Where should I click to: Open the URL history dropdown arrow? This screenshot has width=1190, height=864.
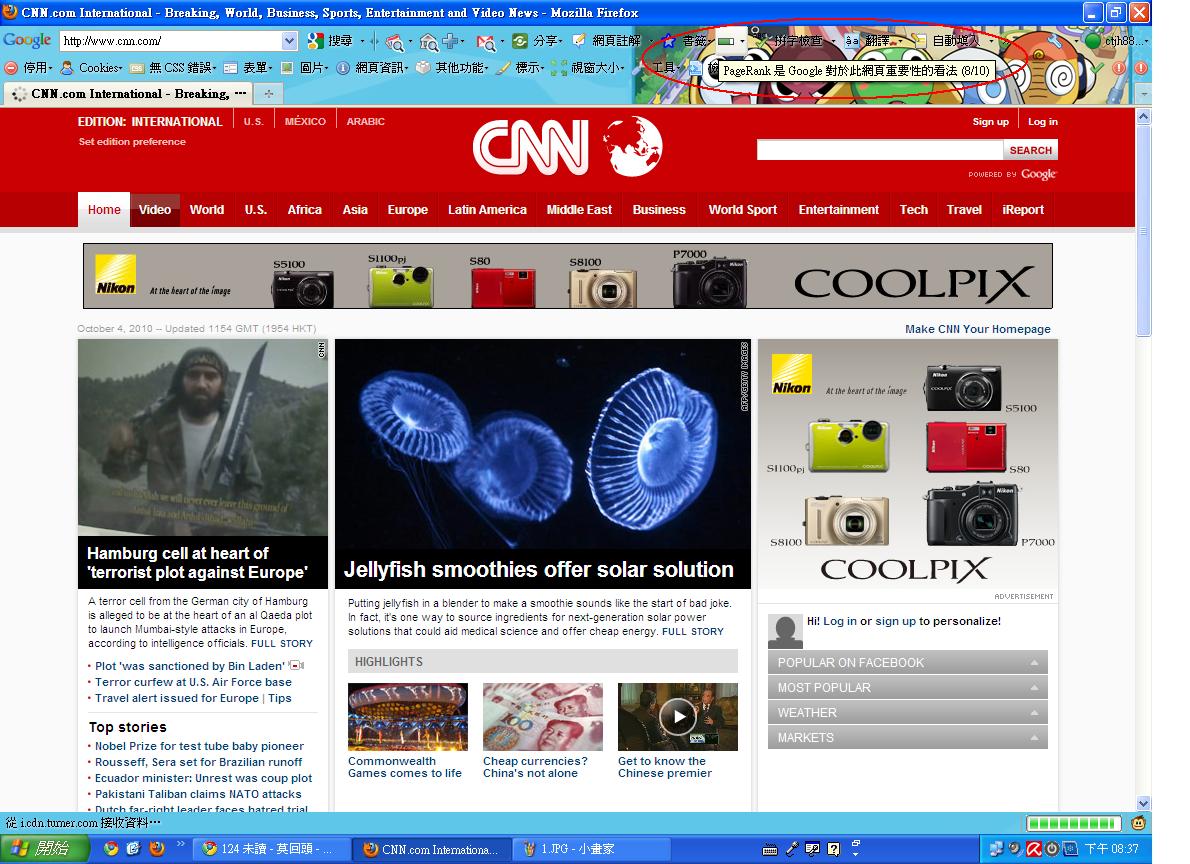pyautogui.click(x=289, y=41)
